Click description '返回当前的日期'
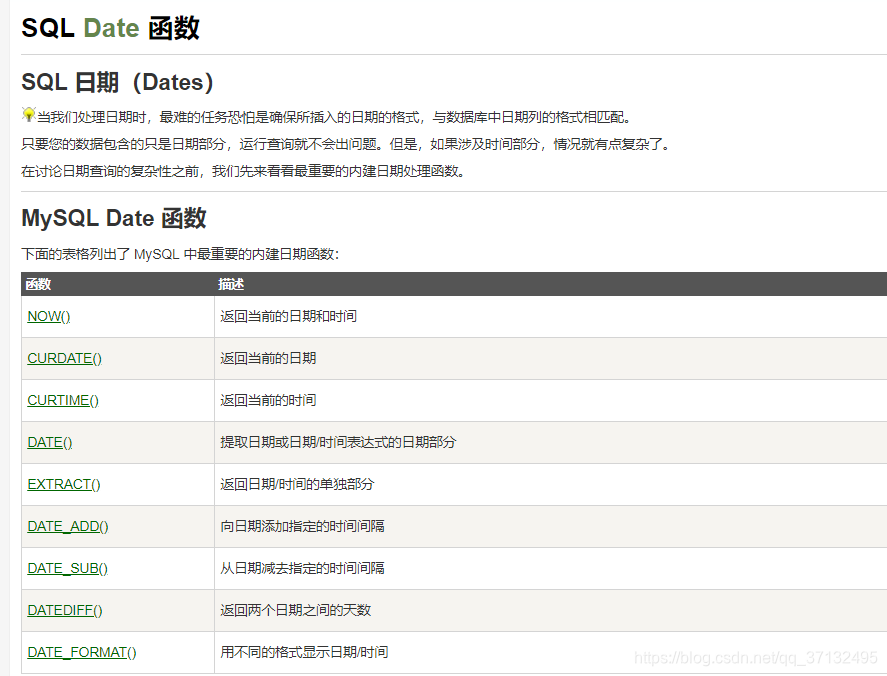The height and width of the screenshot is (676, 887). click(268, 358)
